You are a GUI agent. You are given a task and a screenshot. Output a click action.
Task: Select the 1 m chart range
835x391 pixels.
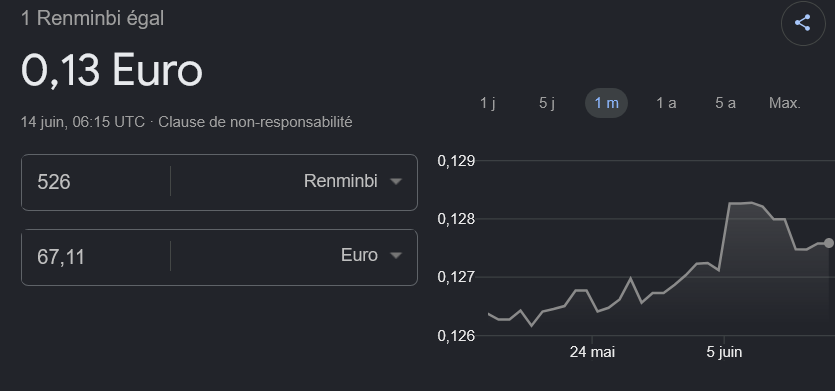pos(607,103)
